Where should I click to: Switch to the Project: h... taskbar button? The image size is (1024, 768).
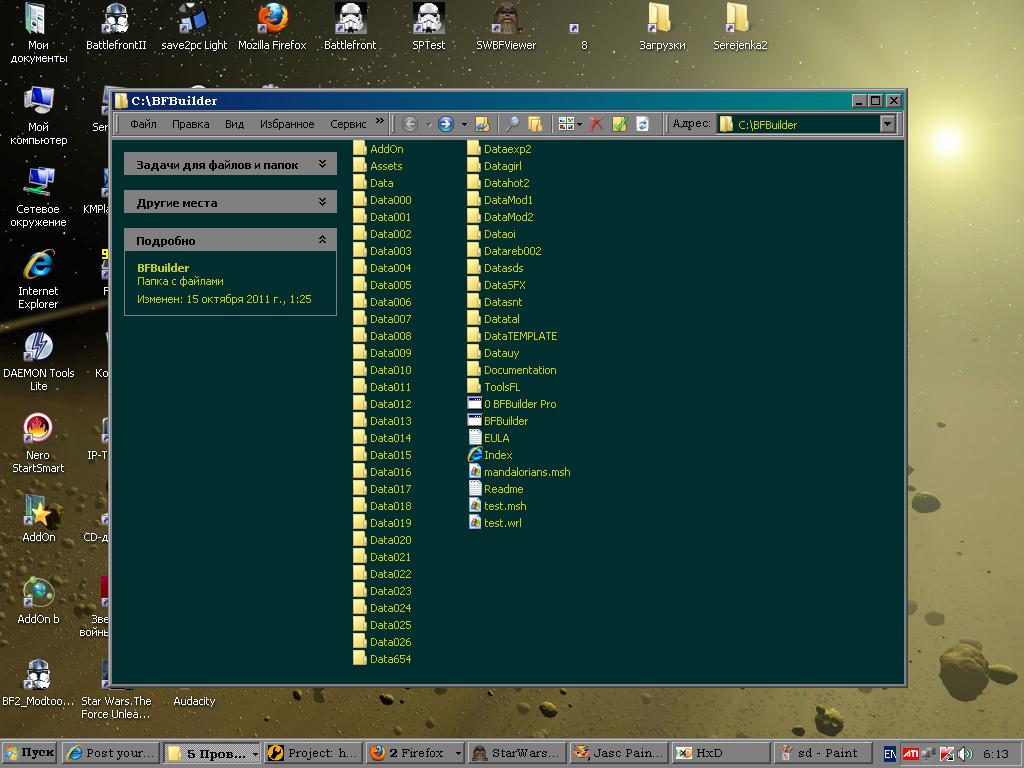pos(313,753)
